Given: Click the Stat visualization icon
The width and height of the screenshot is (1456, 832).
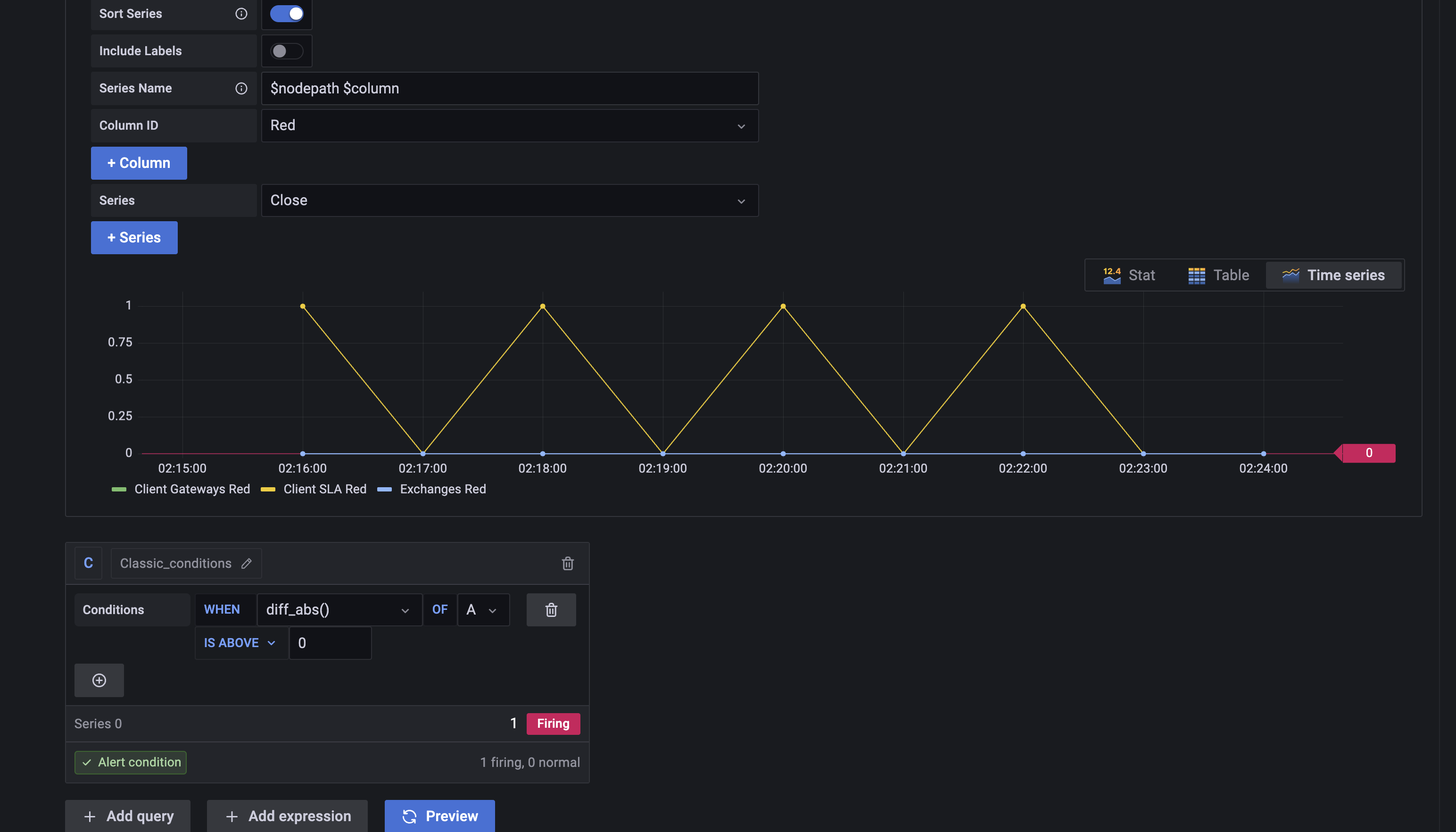Looking at the screenshot, I should 1111,275.
